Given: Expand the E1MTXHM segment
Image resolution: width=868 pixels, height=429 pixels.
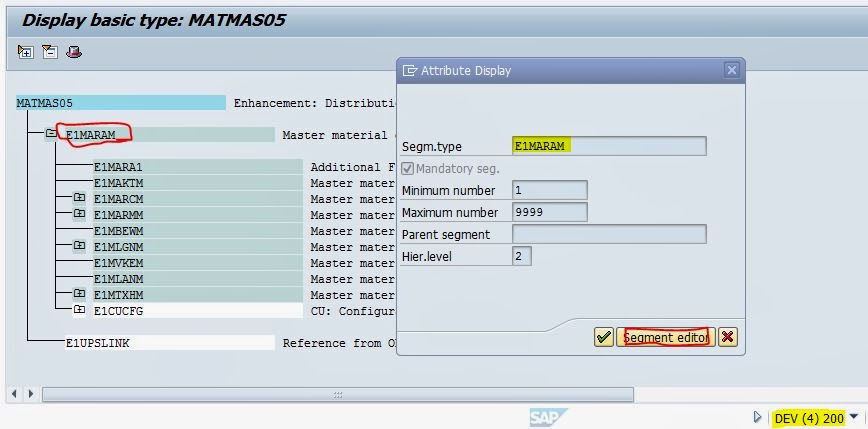Looking at the screenshot, I should click(79, 293).
